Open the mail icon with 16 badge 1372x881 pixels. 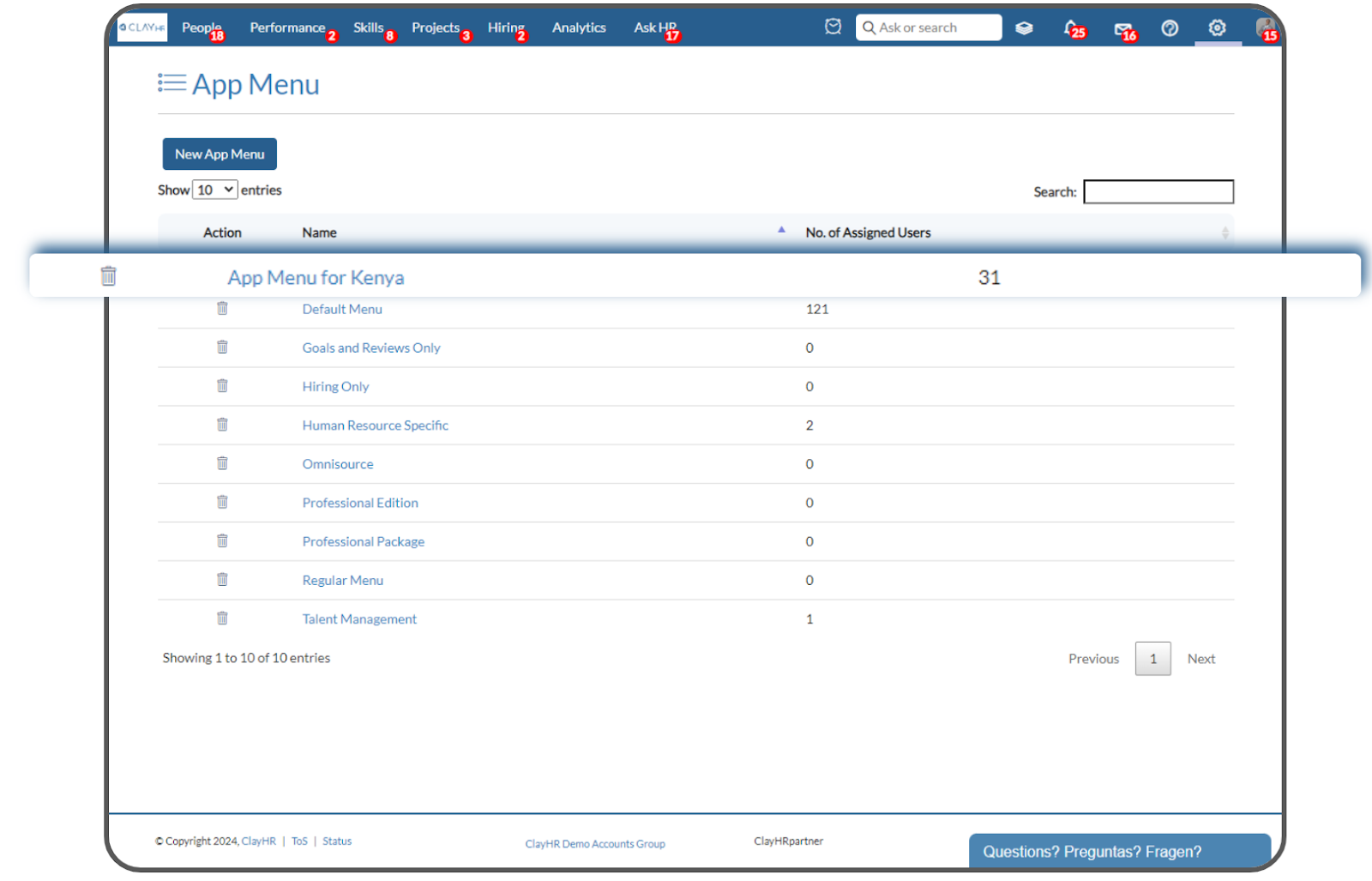(x=1124, y=29)
